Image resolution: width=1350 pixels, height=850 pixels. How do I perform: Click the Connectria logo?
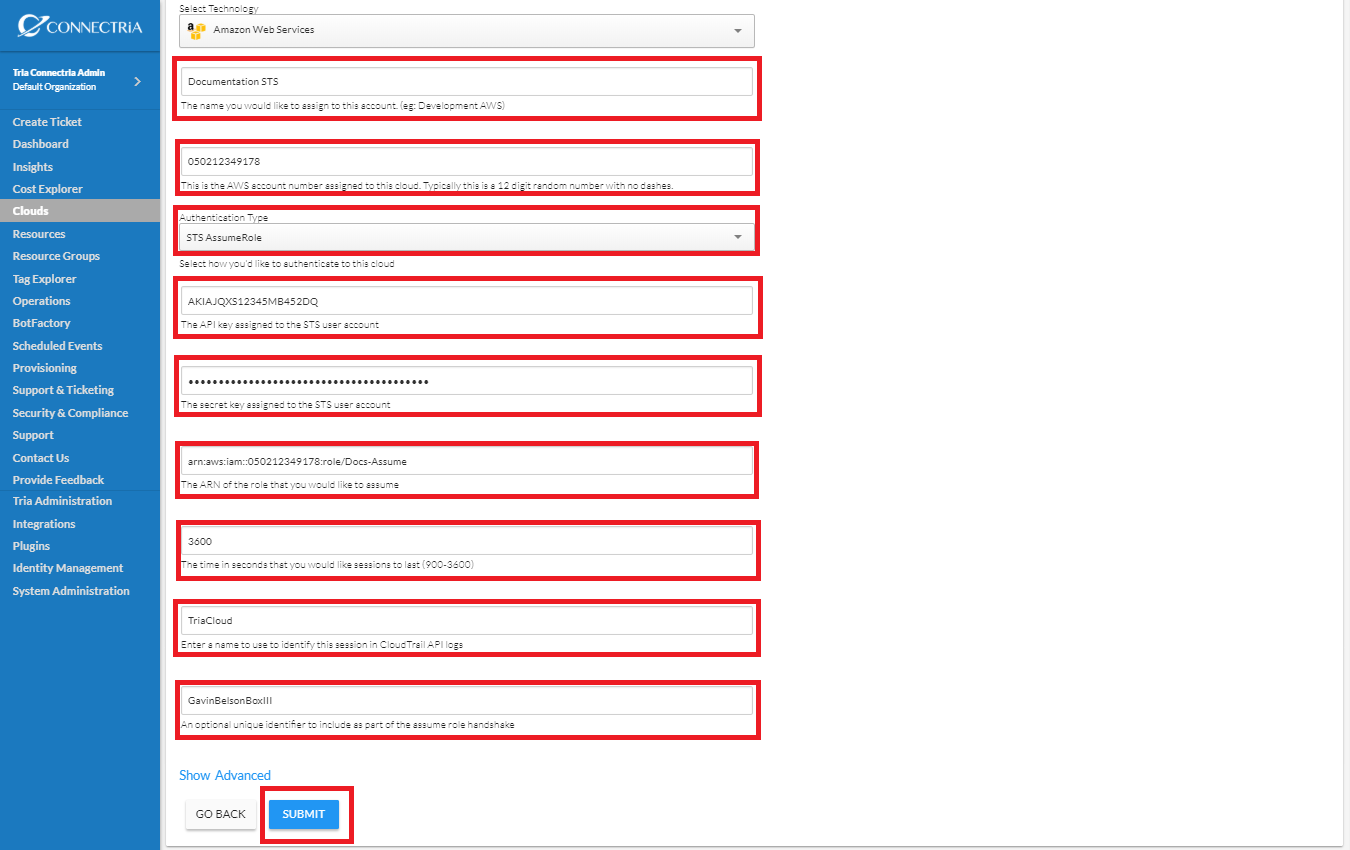[80, 26]
